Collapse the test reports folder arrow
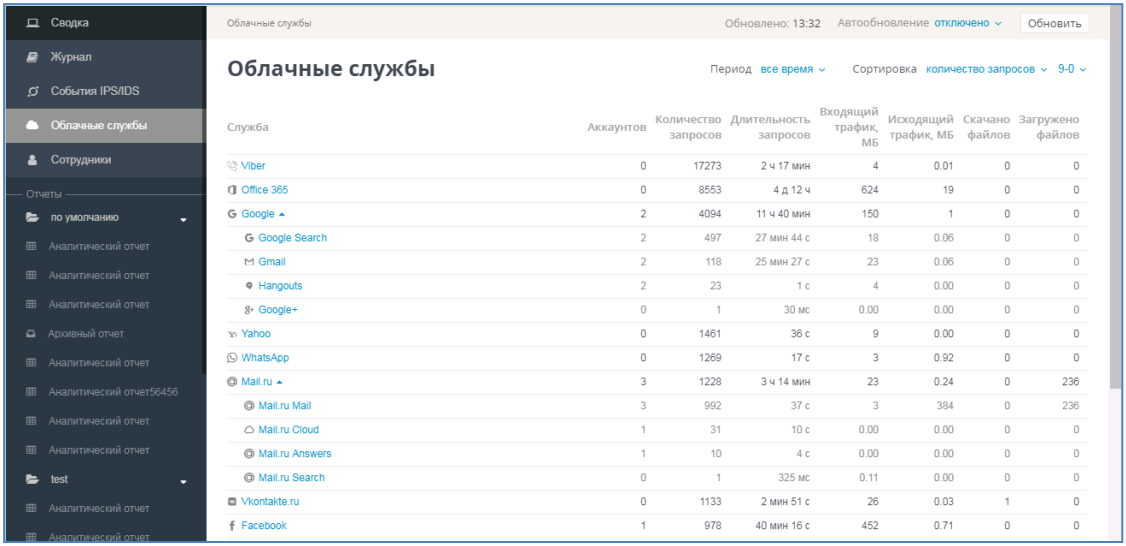 (183, 481)
